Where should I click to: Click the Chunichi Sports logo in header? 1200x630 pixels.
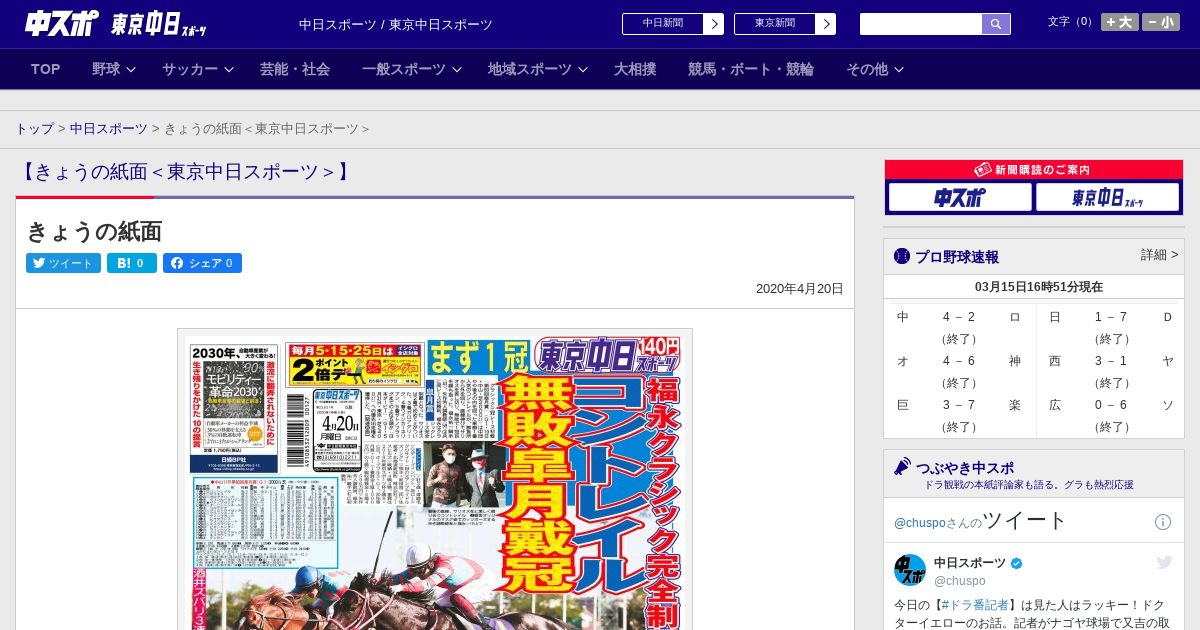pos(62,24)
